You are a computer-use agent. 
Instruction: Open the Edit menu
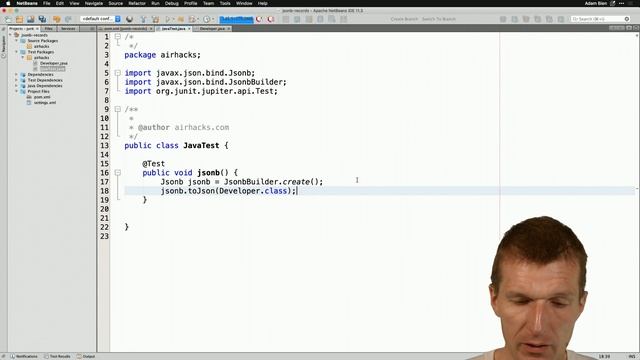(60, 3)
